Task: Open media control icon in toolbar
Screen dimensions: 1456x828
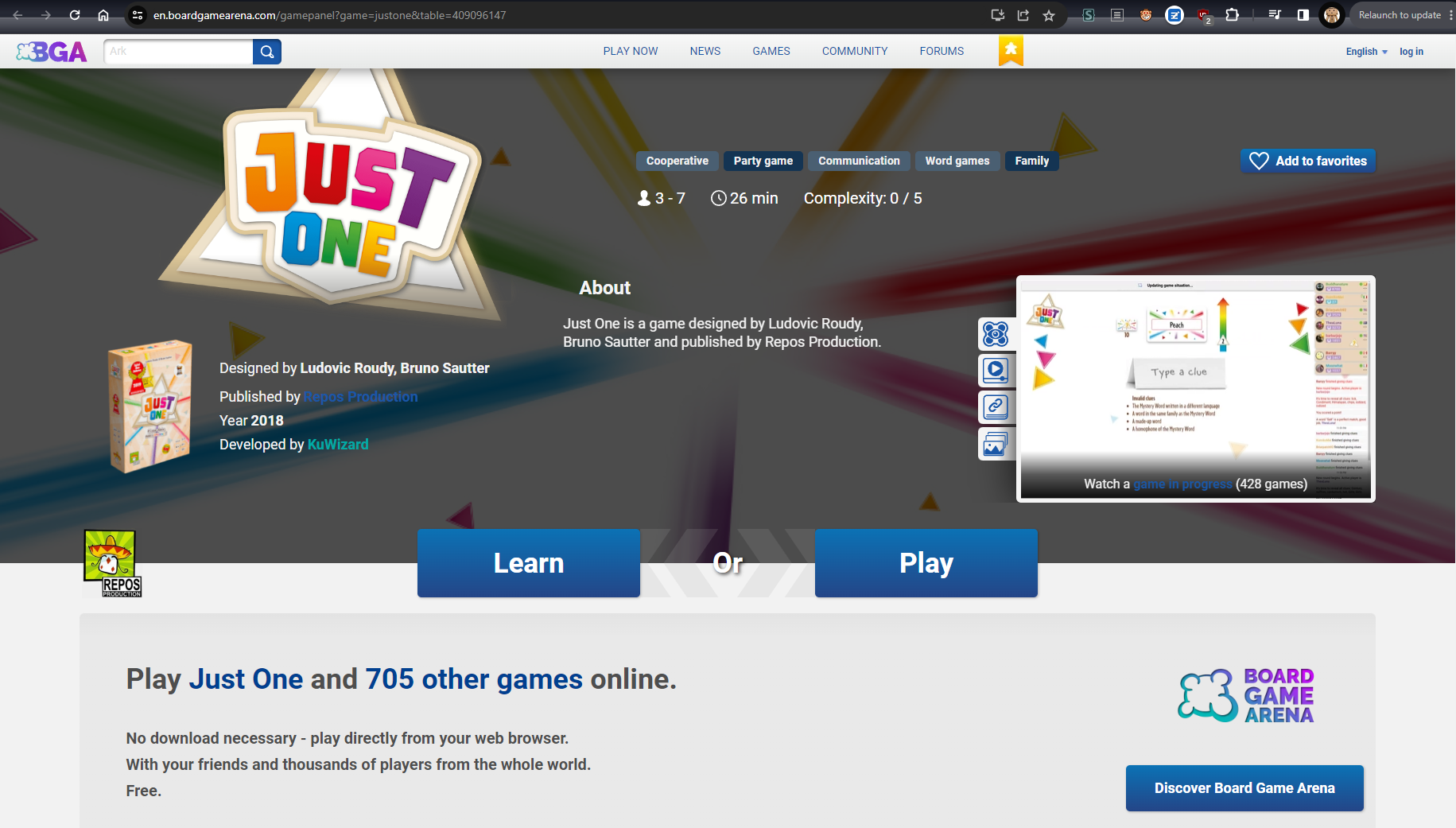Action: click(x=1275, y=15)
